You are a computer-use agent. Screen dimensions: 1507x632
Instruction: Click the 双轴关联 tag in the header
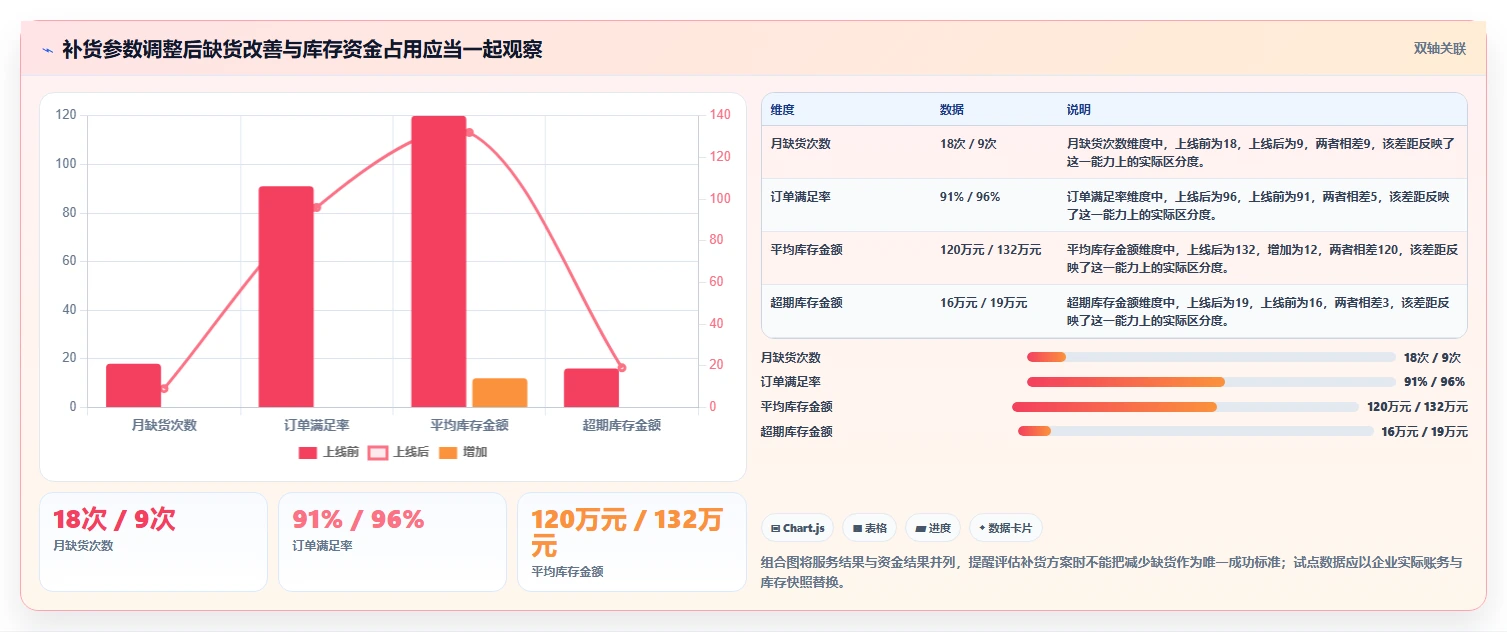(1439, 49)
